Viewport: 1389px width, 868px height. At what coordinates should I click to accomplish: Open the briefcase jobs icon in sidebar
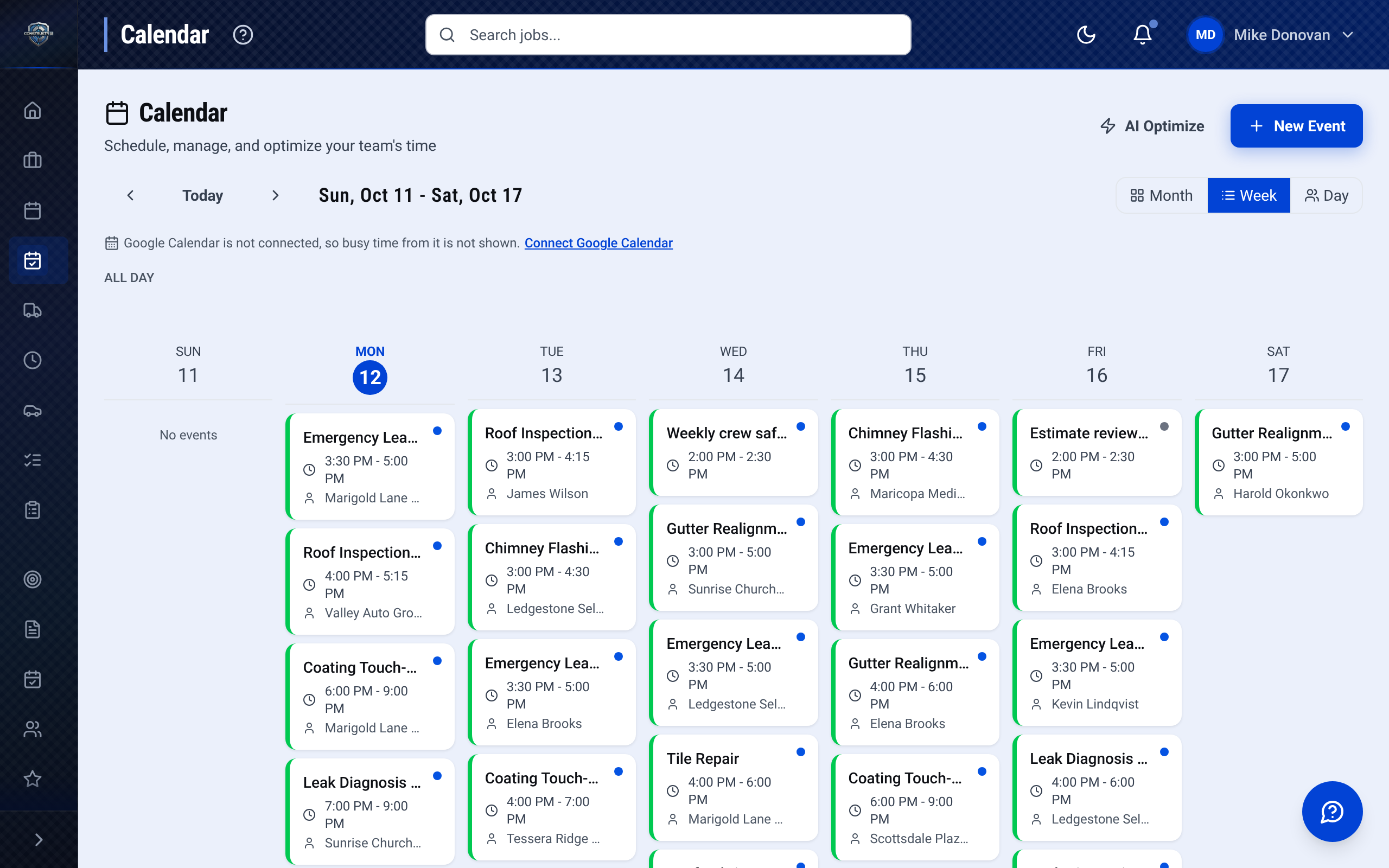click(x=33, y=160)
